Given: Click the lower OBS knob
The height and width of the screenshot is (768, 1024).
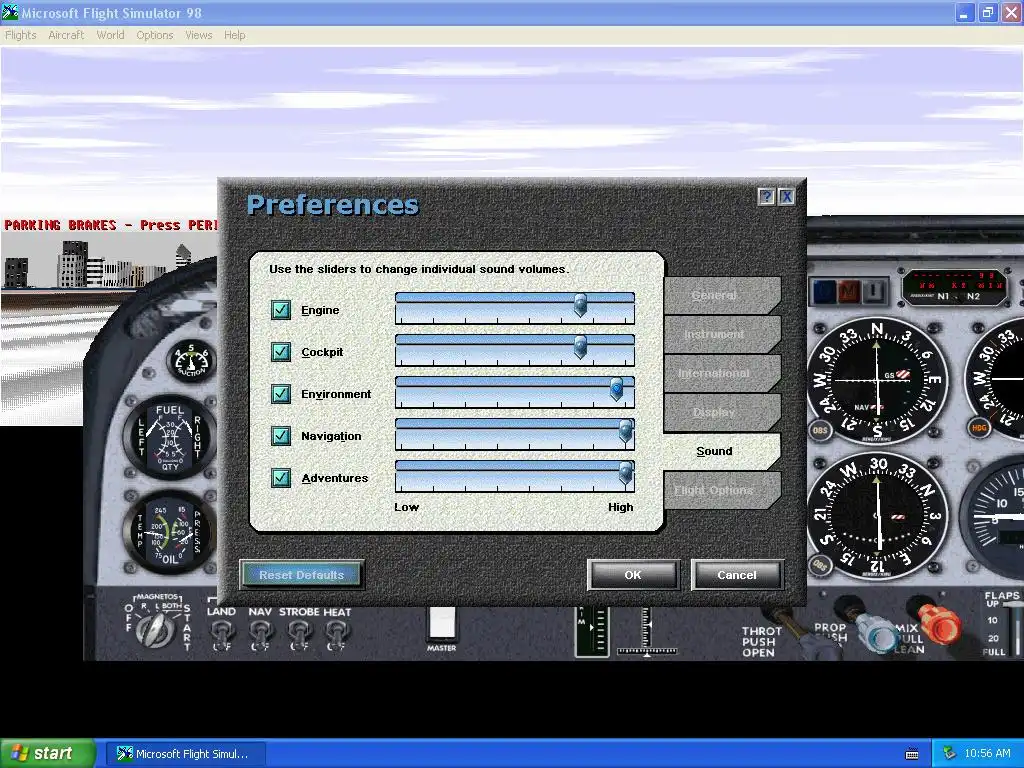Looking at the screenshot, I should [x=820, y=565].
